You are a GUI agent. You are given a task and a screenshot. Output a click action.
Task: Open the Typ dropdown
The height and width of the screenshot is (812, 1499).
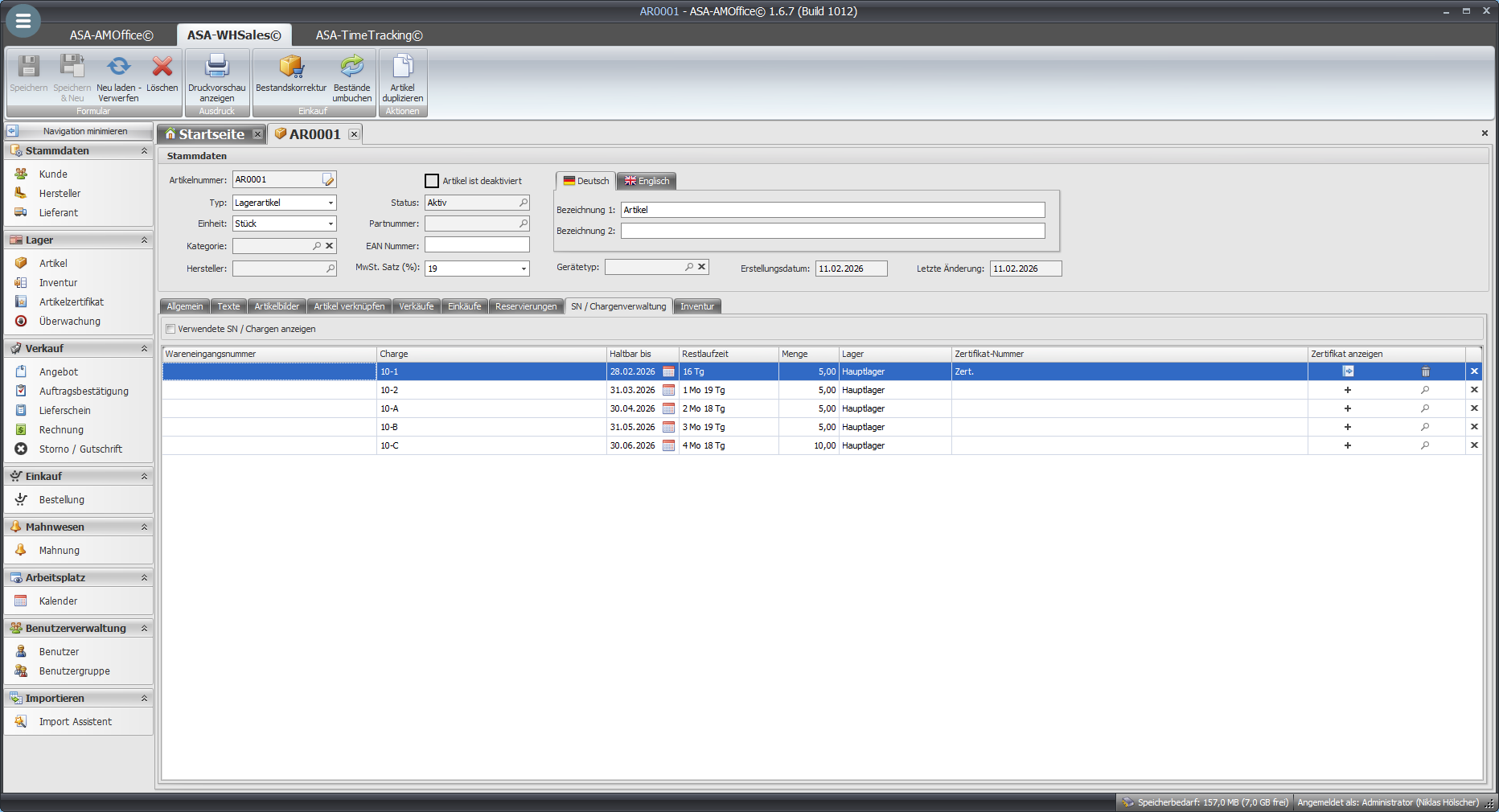pyautogui.click(x=330, y=203)
